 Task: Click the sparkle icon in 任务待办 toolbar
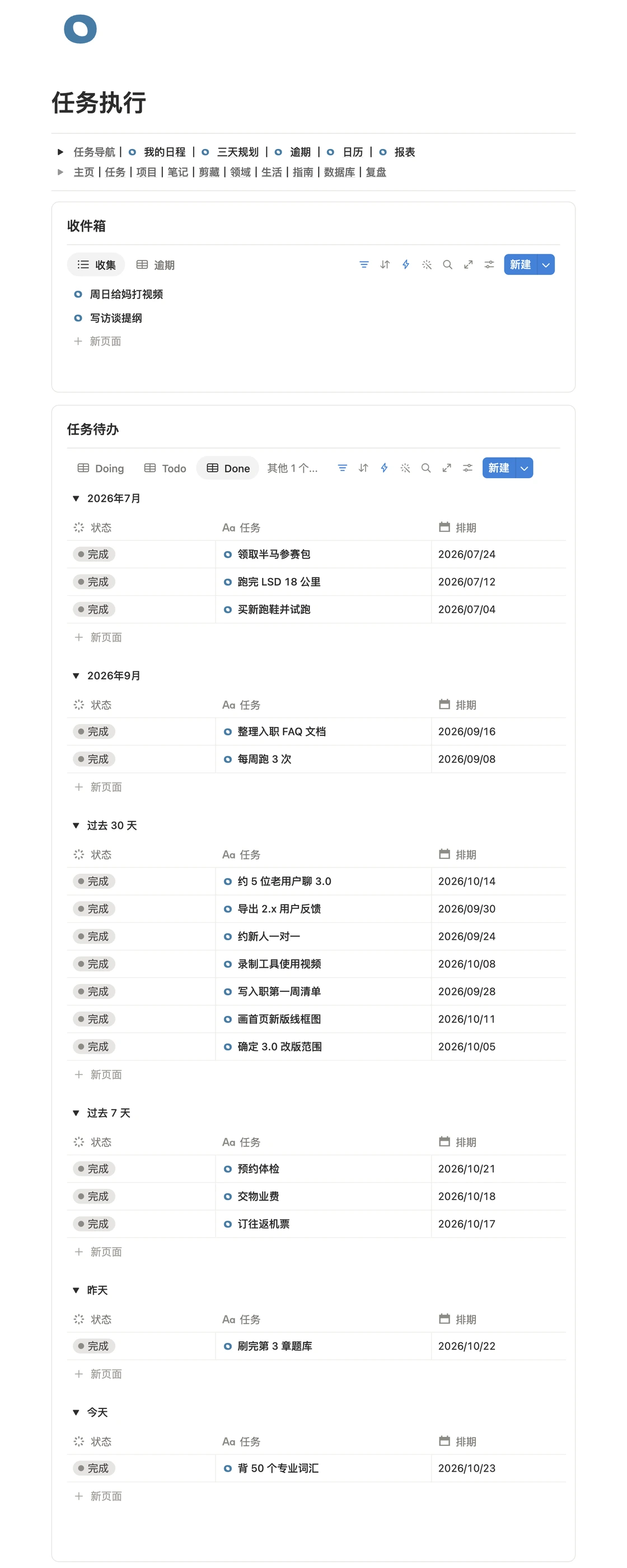(x=405, y=468)
